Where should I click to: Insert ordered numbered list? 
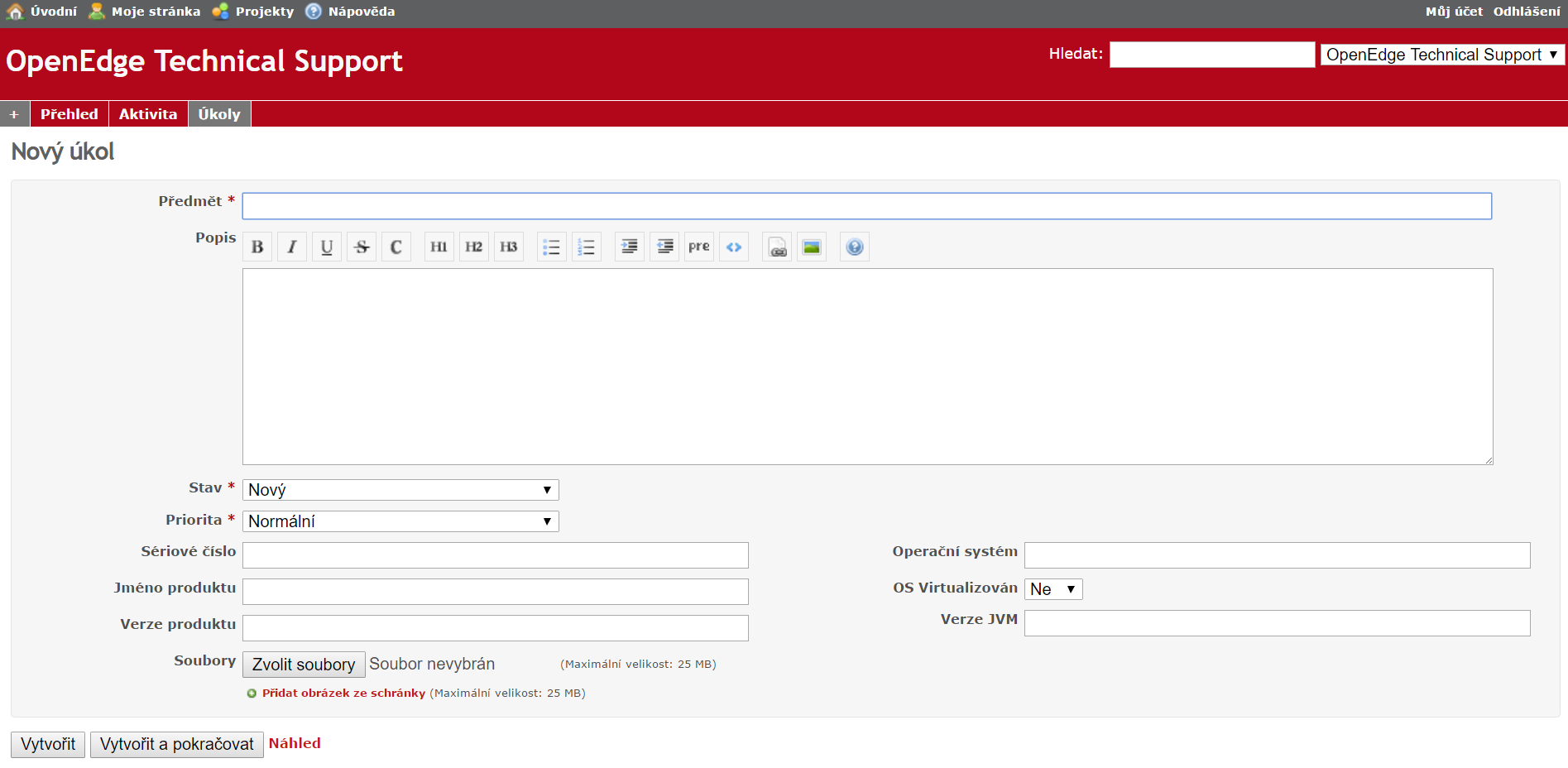587,247
